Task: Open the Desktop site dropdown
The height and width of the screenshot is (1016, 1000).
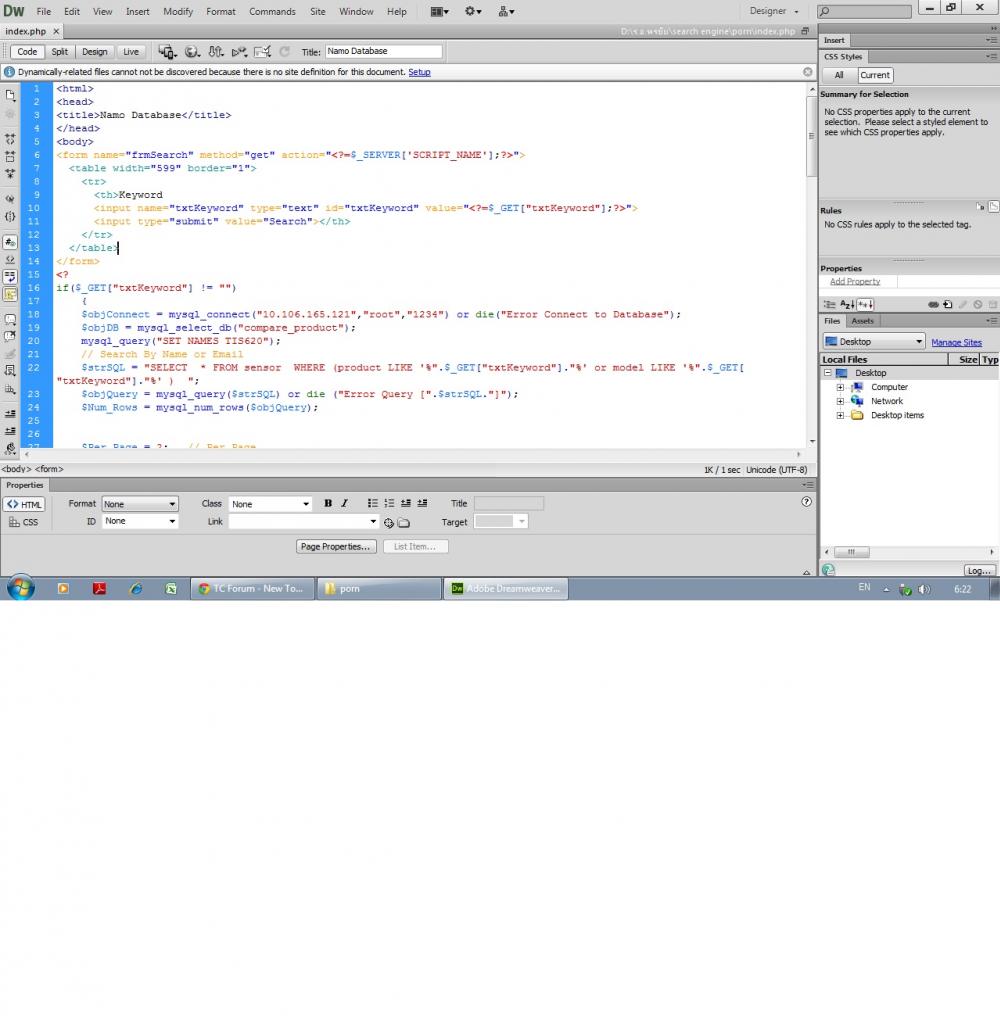Action: pos(874,341)
